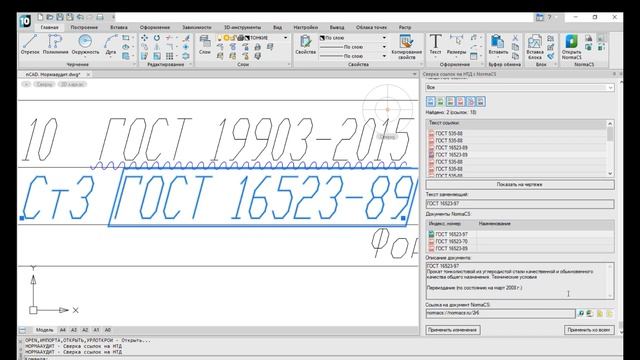Select the Дуга arc tool
The image size is (640, 360).
pos(111,44)
